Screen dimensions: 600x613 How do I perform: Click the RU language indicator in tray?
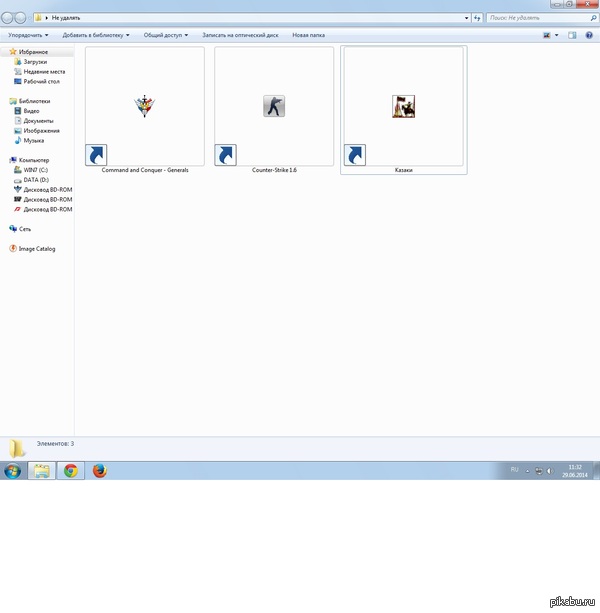point(515,468)
